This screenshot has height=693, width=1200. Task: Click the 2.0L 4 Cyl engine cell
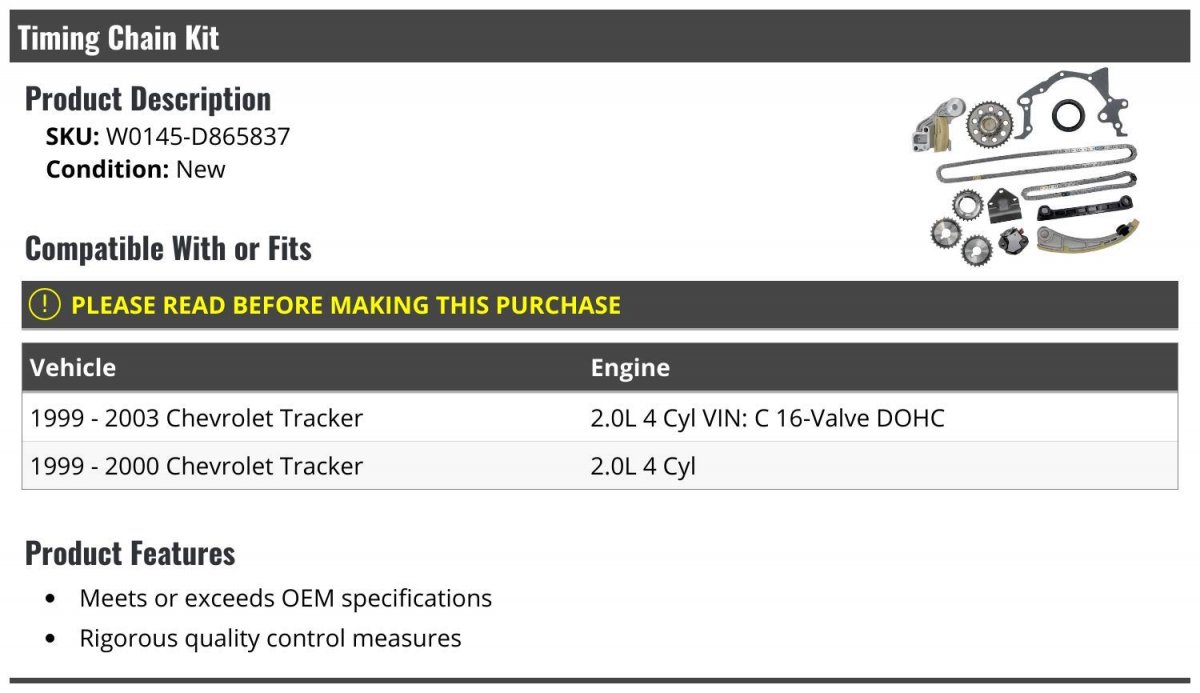click(x=643, y=466)
